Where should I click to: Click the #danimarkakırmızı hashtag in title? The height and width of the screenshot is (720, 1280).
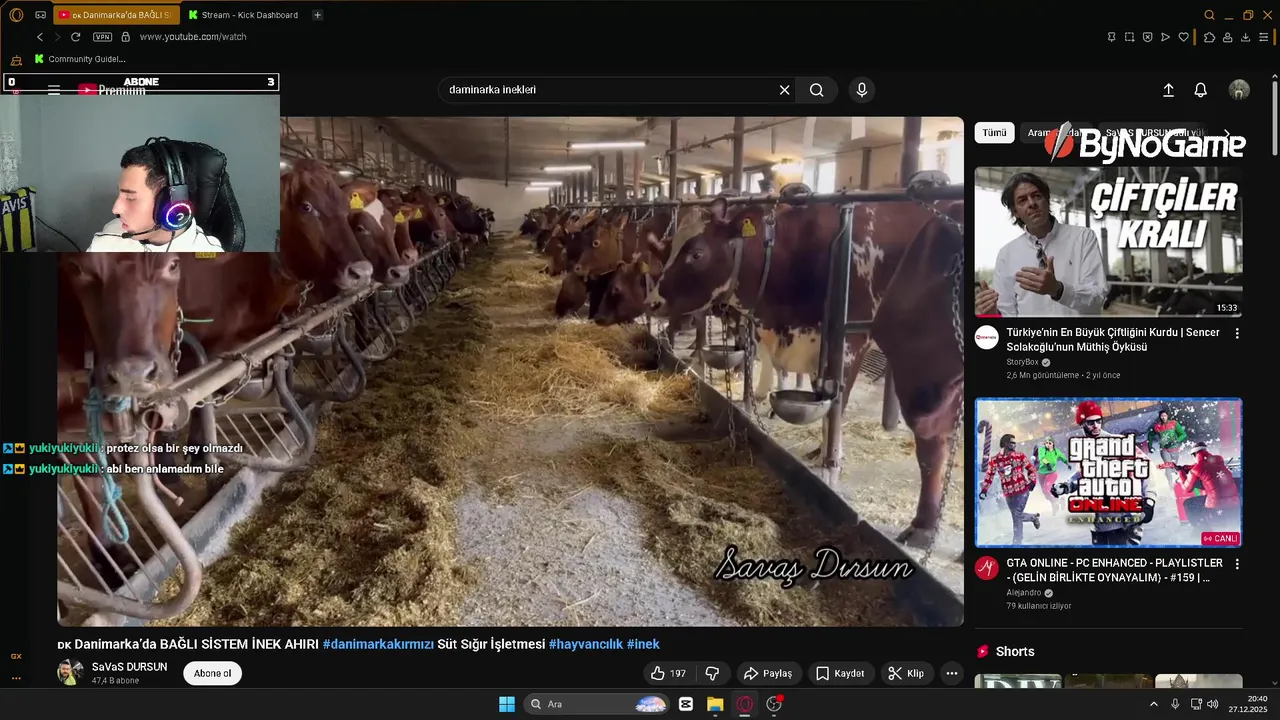click(378, 644)
